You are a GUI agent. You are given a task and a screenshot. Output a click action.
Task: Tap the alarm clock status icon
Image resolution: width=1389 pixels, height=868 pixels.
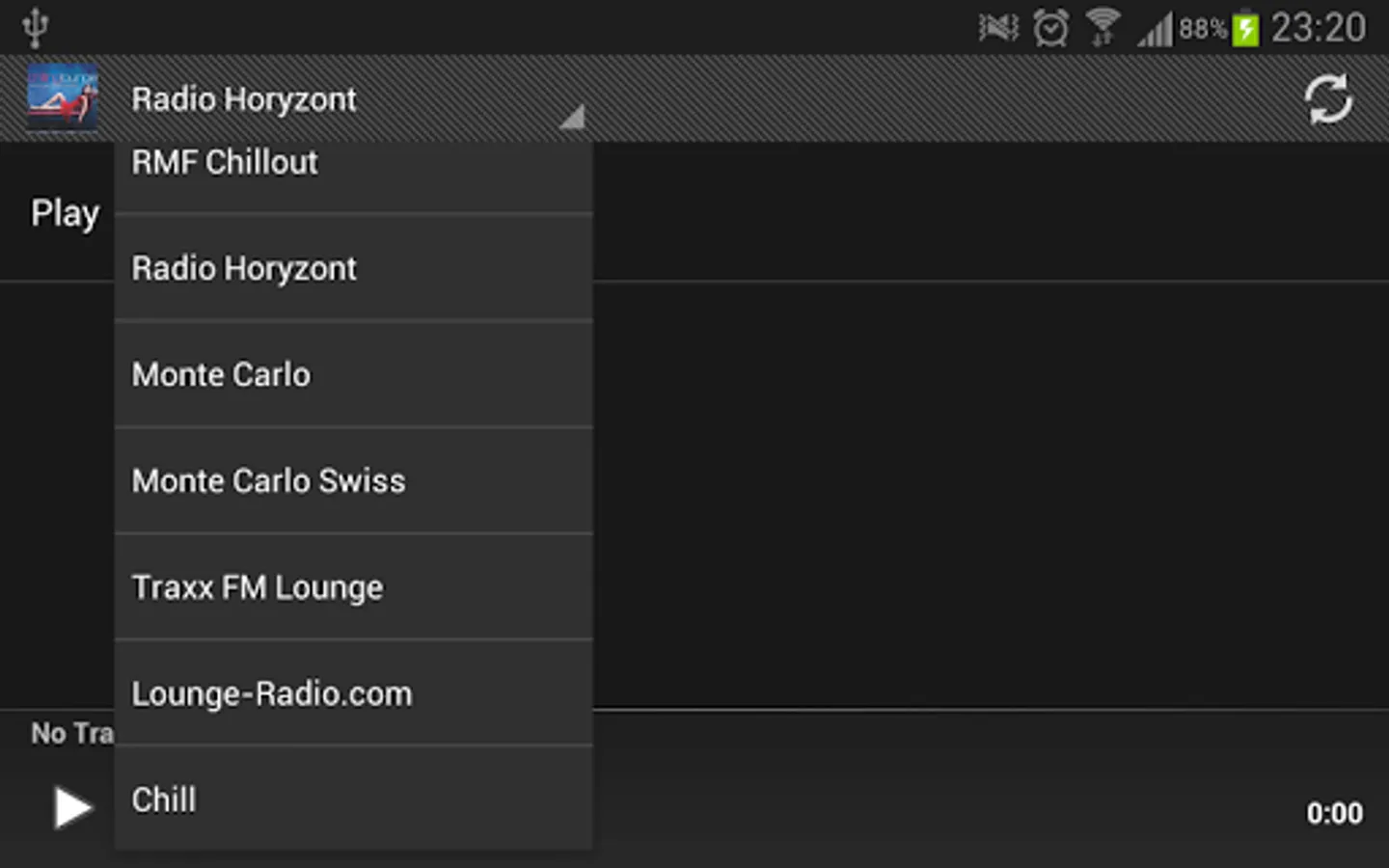tap(1050, 28)
